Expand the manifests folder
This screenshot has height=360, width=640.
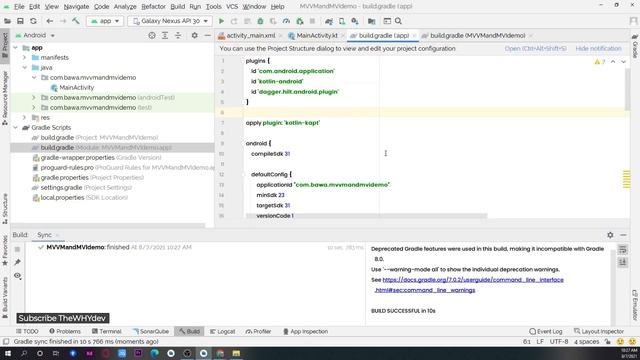[24, 58]
